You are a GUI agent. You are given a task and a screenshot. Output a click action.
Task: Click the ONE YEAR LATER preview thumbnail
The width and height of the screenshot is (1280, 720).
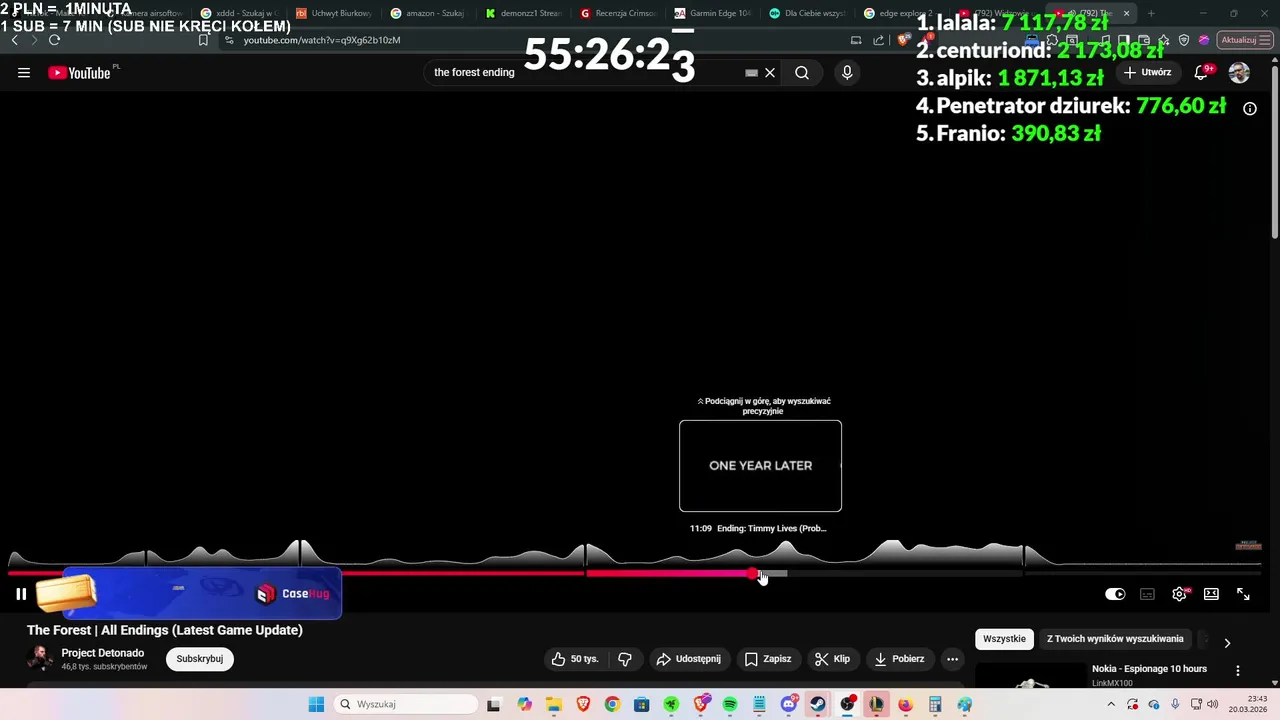pos(760,466)
